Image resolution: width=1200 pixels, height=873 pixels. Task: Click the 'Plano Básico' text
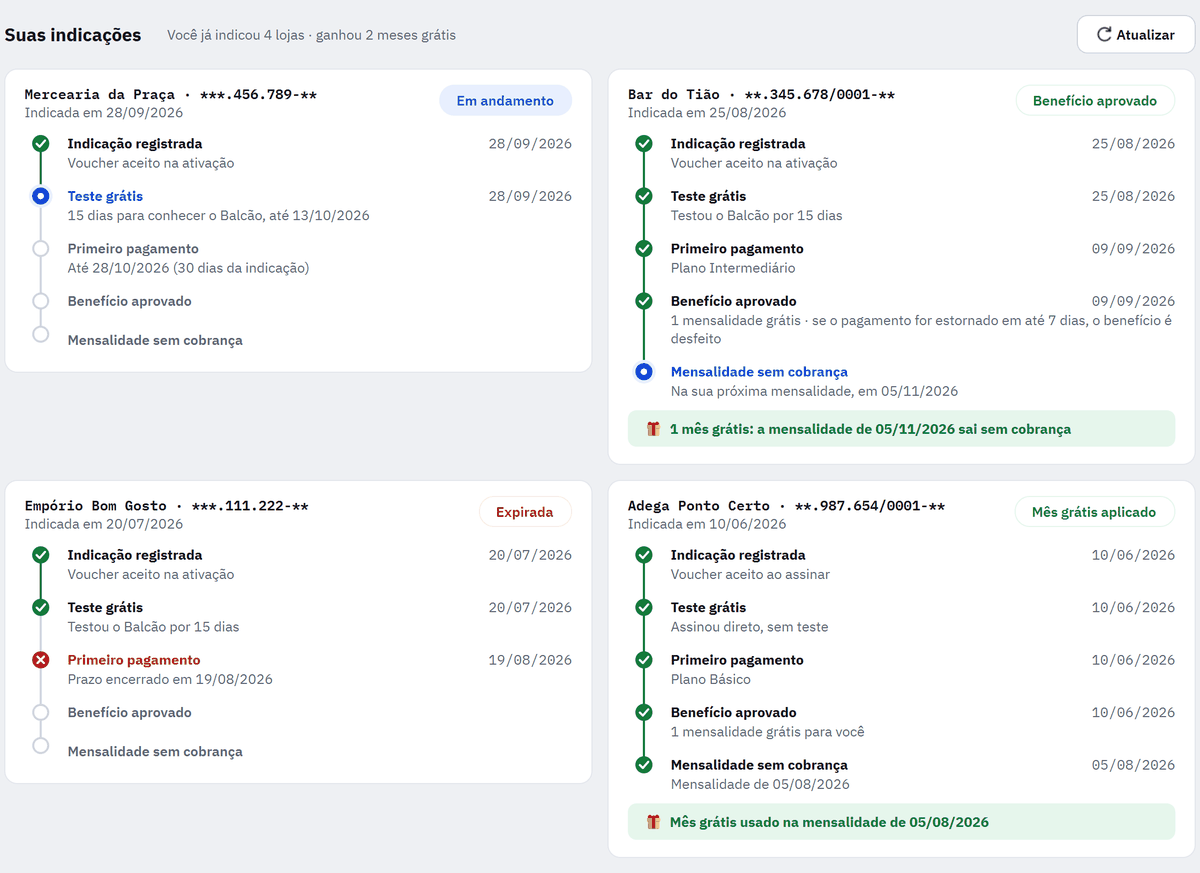click(x=711, y=679)
